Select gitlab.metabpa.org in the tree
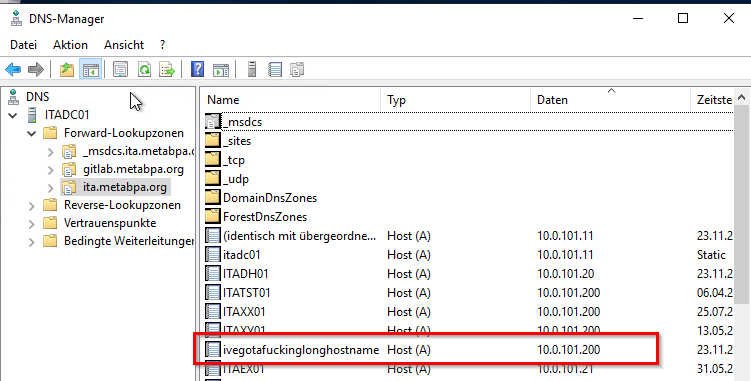Viewport: 751px width, 381px height. 133,169
